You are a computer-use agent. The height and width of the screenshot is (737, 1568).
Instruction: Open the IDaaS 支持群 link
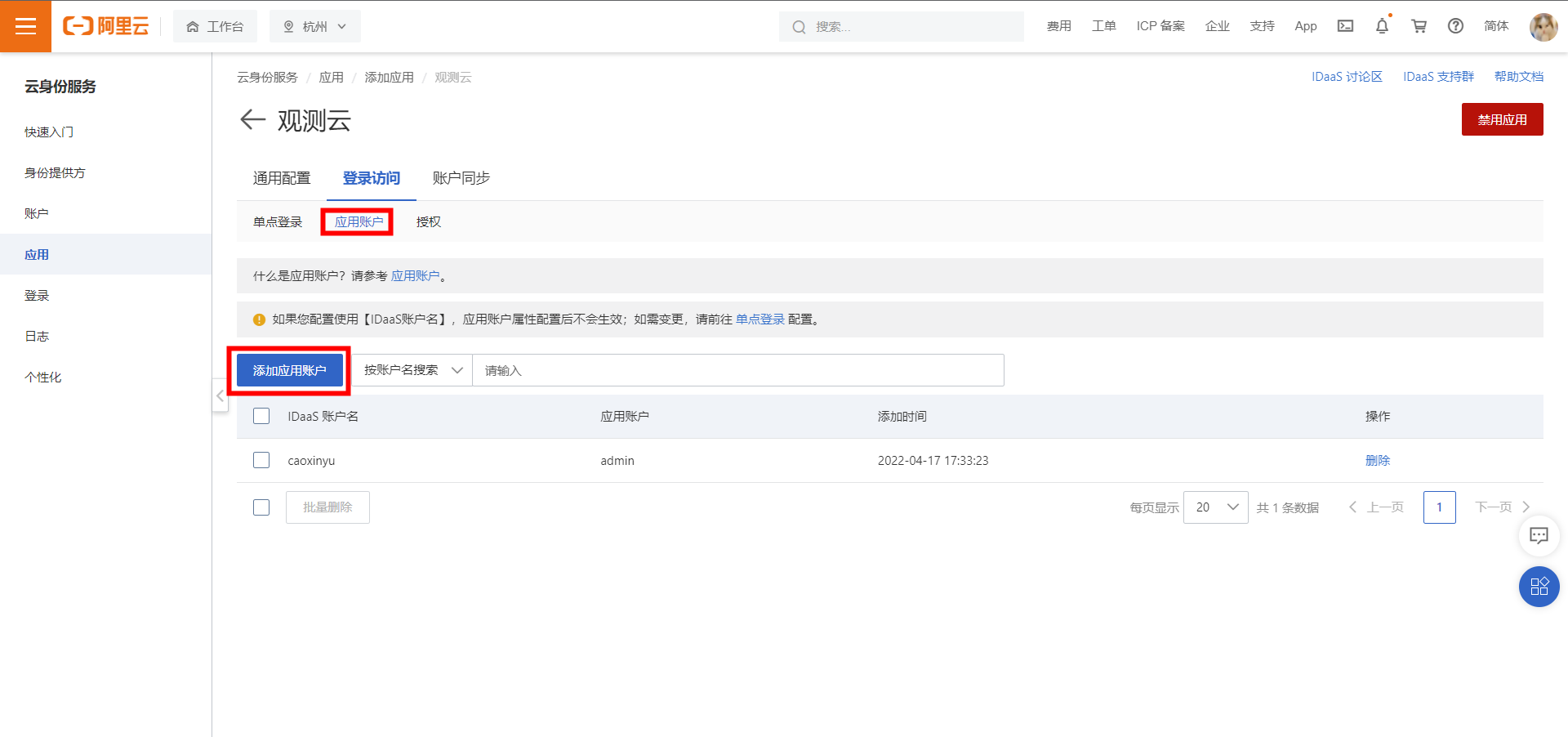pyautogui.click(x=1438, y=77)
